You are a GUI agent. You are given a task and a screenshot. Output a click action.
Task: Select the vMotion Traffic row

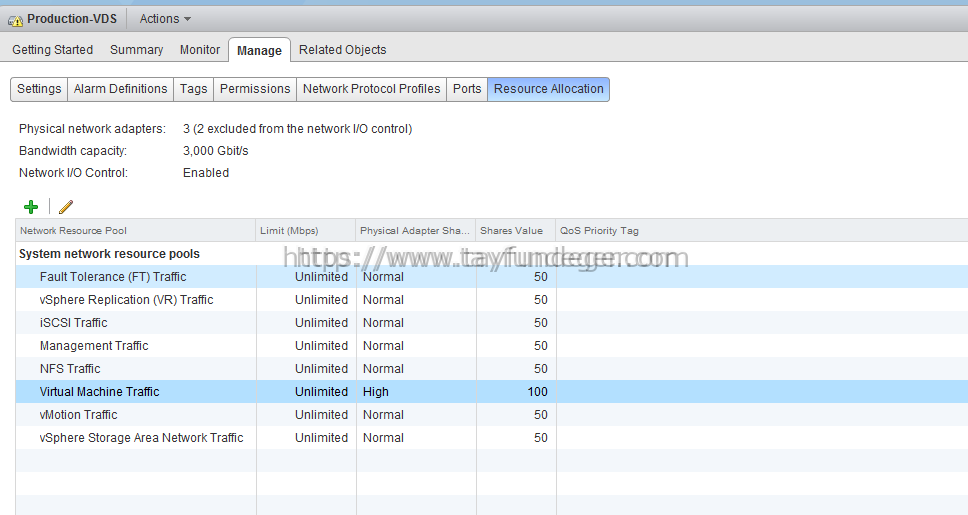click(491, 414)
